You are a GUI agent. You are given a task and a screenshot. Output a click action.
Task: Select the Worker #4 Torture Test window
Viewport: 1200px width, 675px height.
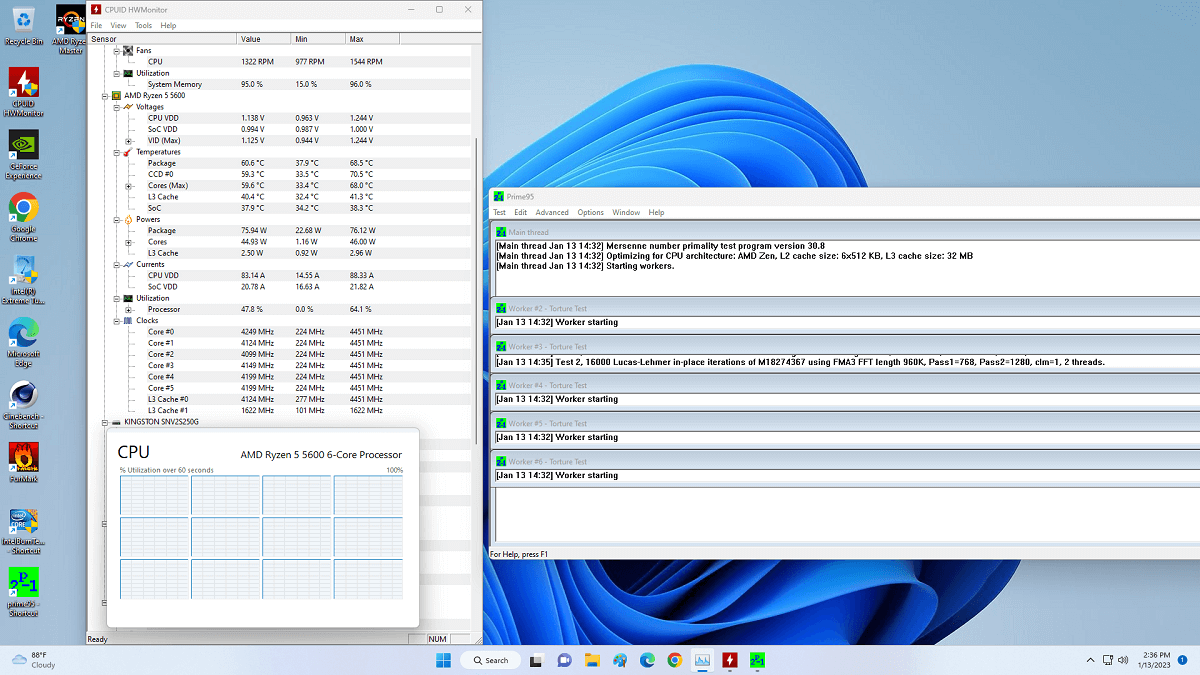pos(845,385)
